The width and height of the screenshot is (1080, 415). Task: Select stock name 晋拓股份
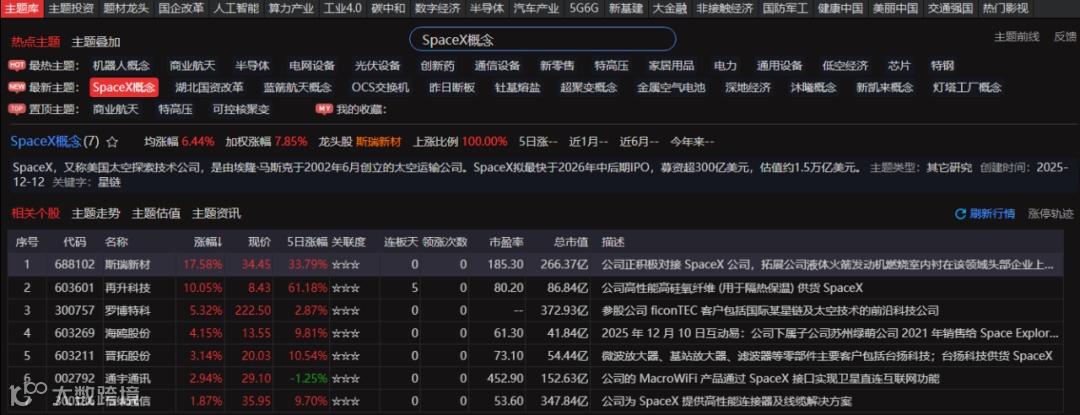click(127, 356)
